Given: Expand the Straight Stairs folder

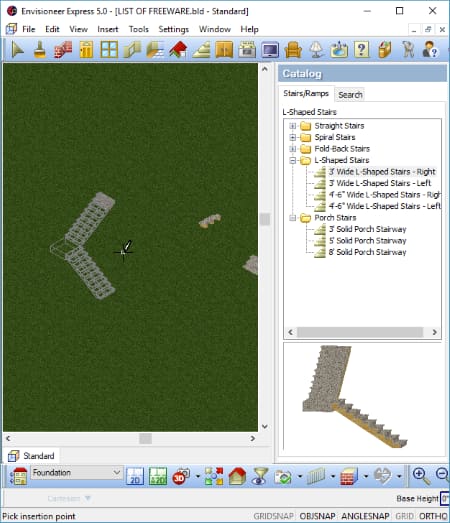Looking at the screenshot, I should pyautogui.click(x=293, y=126).
